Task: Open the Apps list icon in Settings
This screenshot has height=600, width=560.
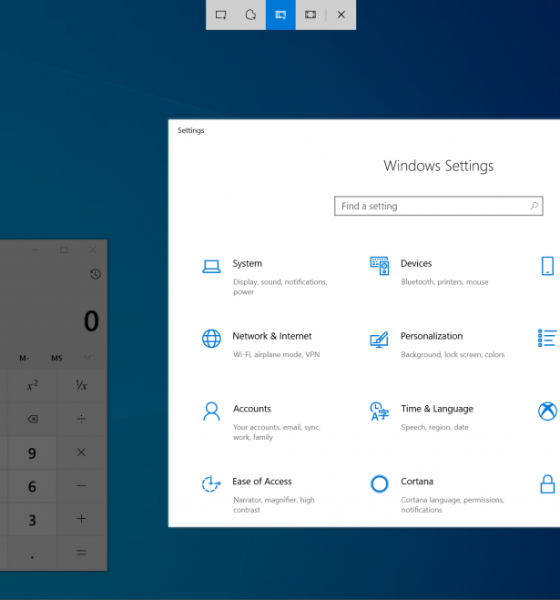Action: point(547,338)
